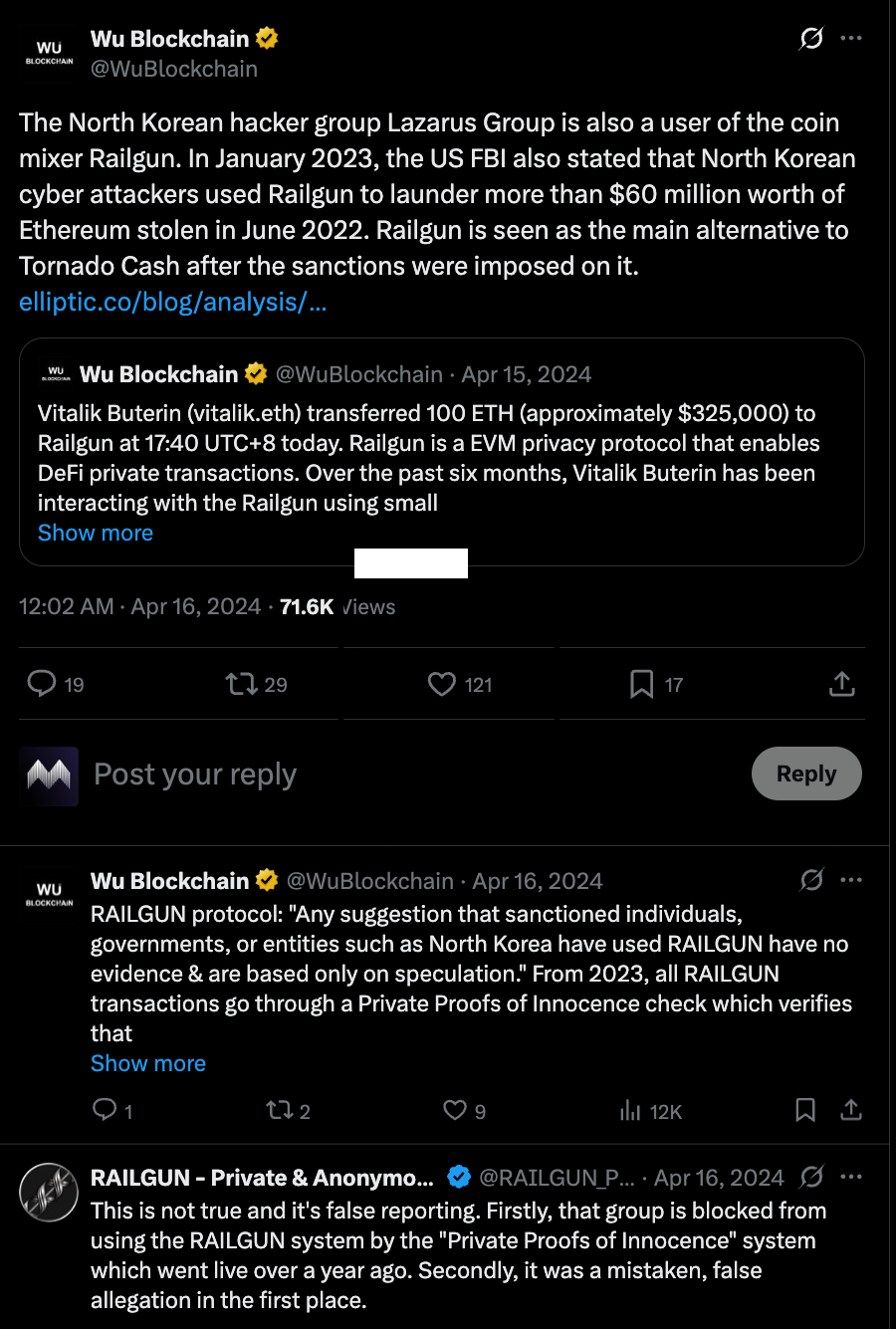896x1329 pixels.
Task: Expand reply text with Show more
Action: coord(148,1063)
